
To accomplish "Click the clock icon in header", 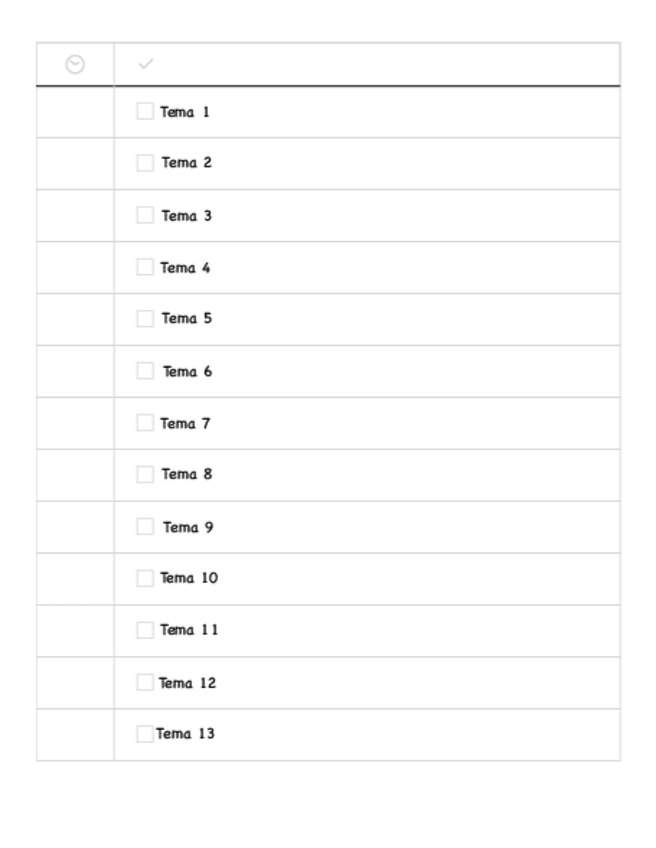I will coord(74,64).
